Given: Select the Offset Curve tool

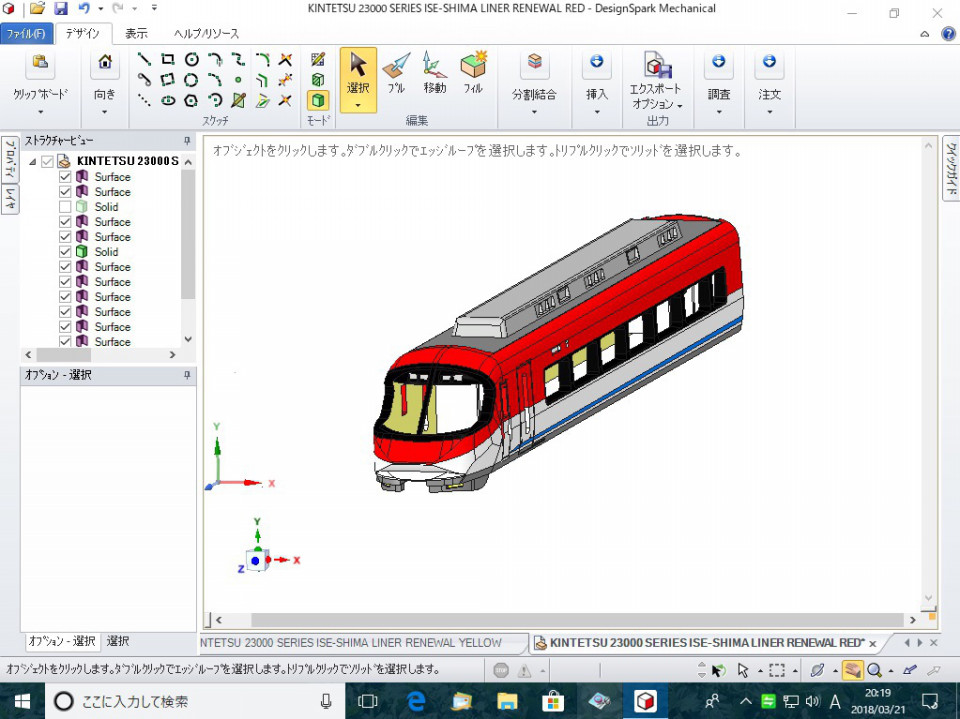Looking at the screenshot, I should click(263, 80).
